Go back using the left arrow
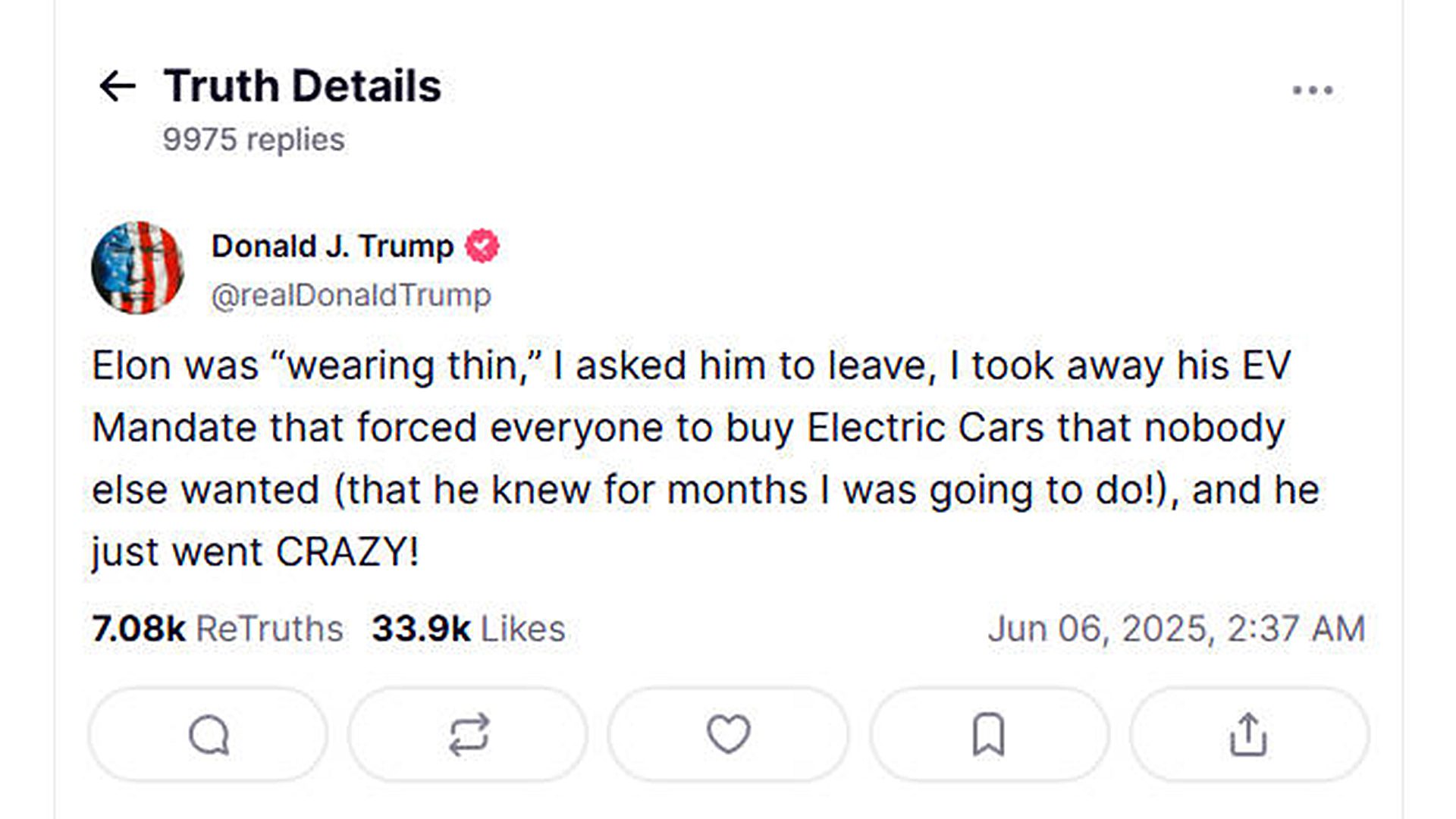The width and height of the screenshot is (1456, 819). point(118,86)
